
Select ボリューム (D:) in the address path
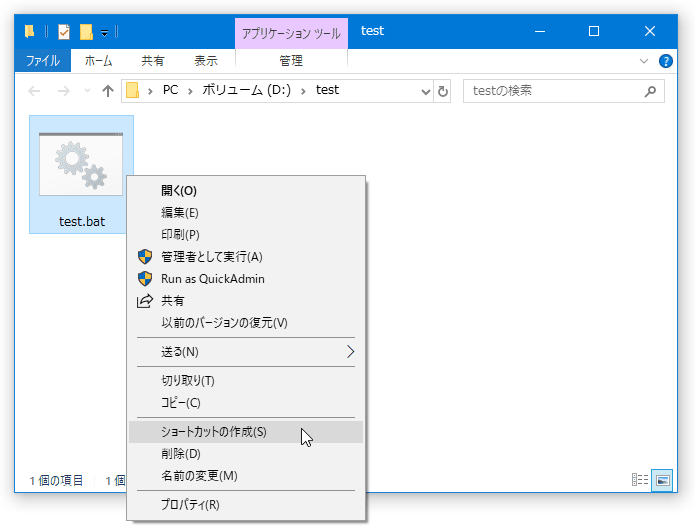pos(247,90)
